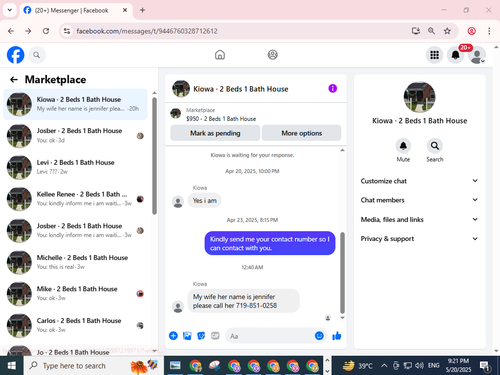Click the chat list scrollbar

(x=154, y=156)
